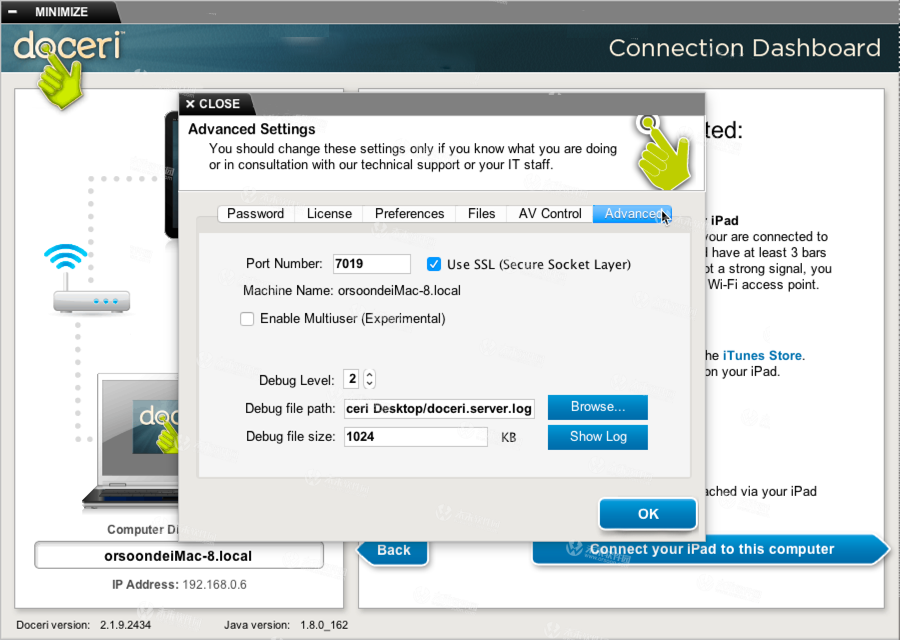Increase Debug Level with up arrow
900x640 pixels.
(x=370, y=374)
